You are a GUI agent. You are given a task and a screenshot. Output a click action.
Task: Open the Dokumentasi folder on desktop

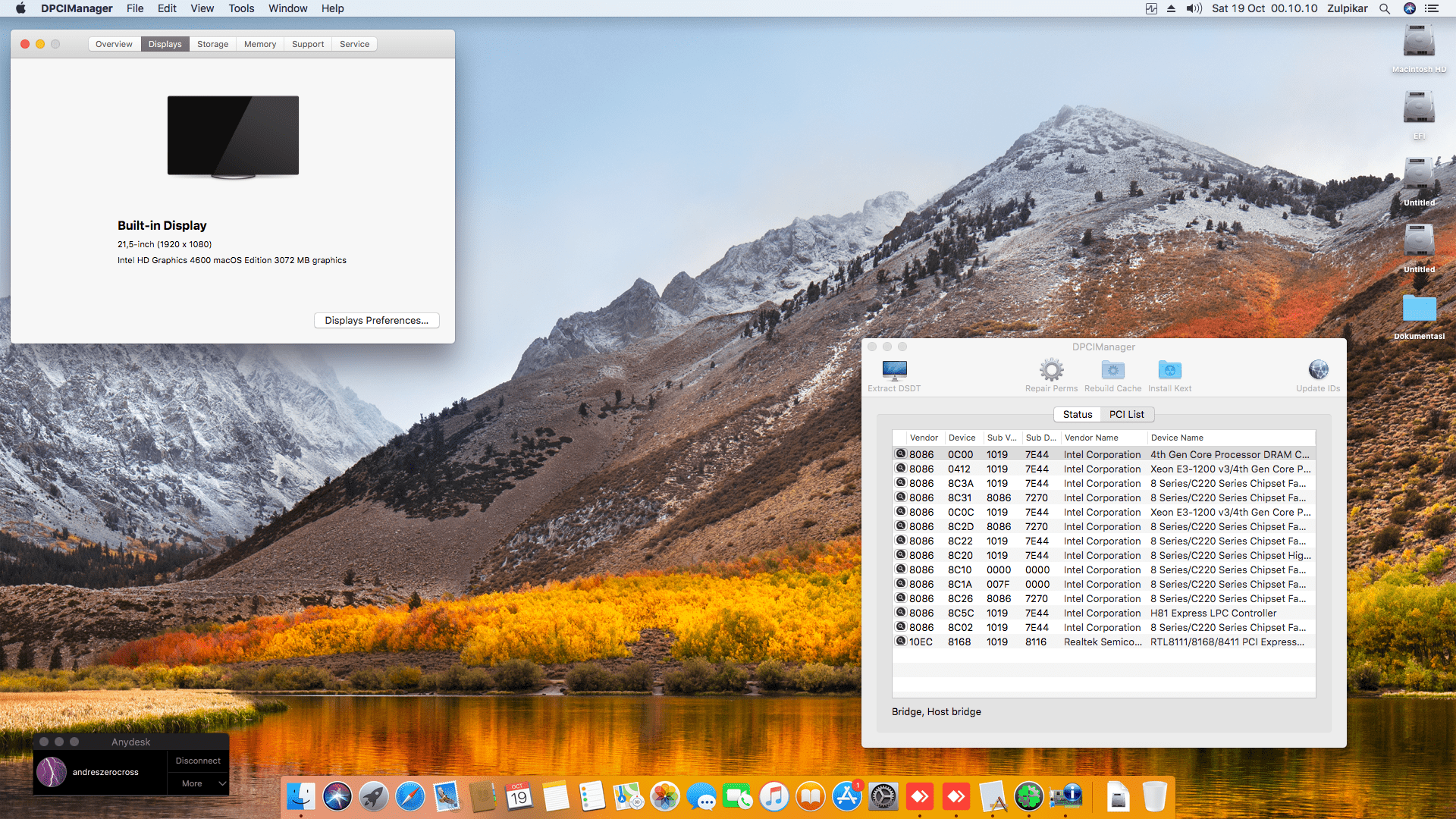pyautogui.click(x=1419, y=309)
